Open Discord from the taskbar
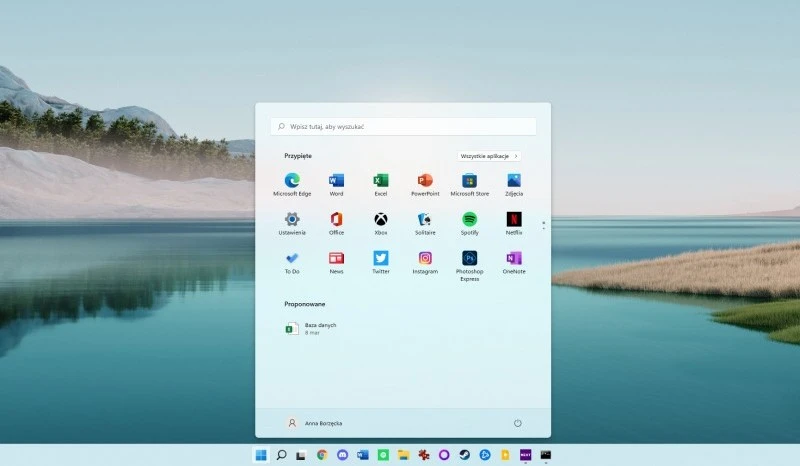This screenshot has width=800, height=466. 342,455
